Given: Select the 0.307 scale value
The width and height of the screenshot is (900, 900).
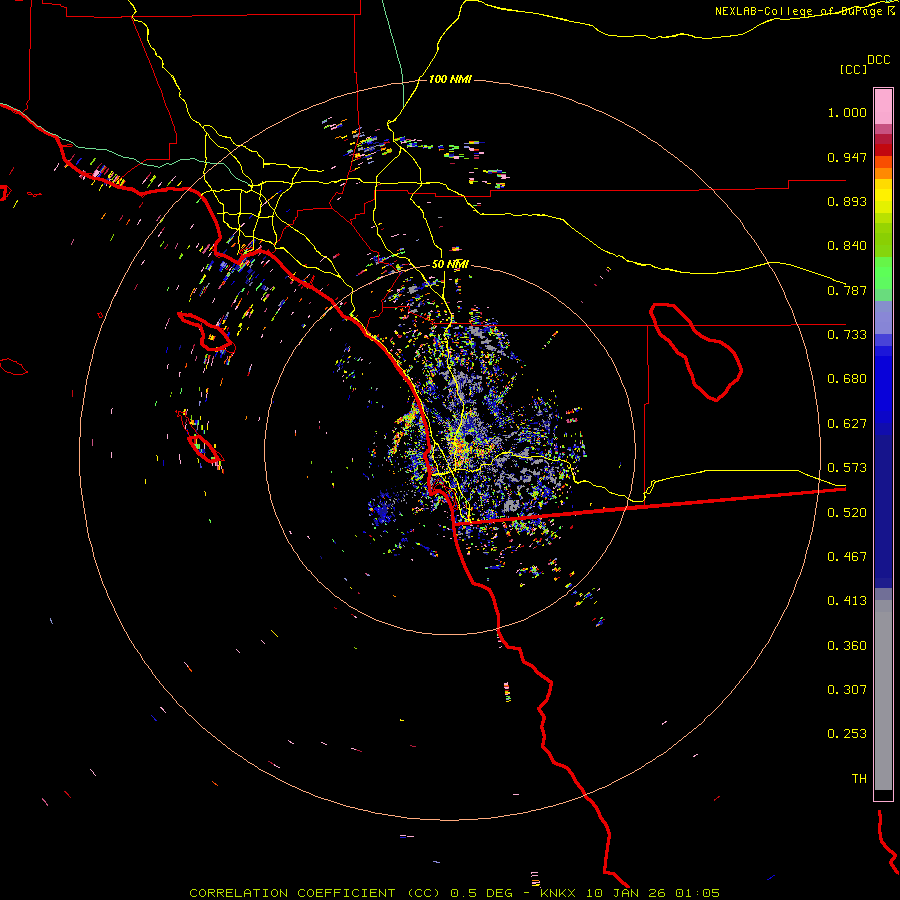Looking at the screenshot, I should tap(847, 690).
